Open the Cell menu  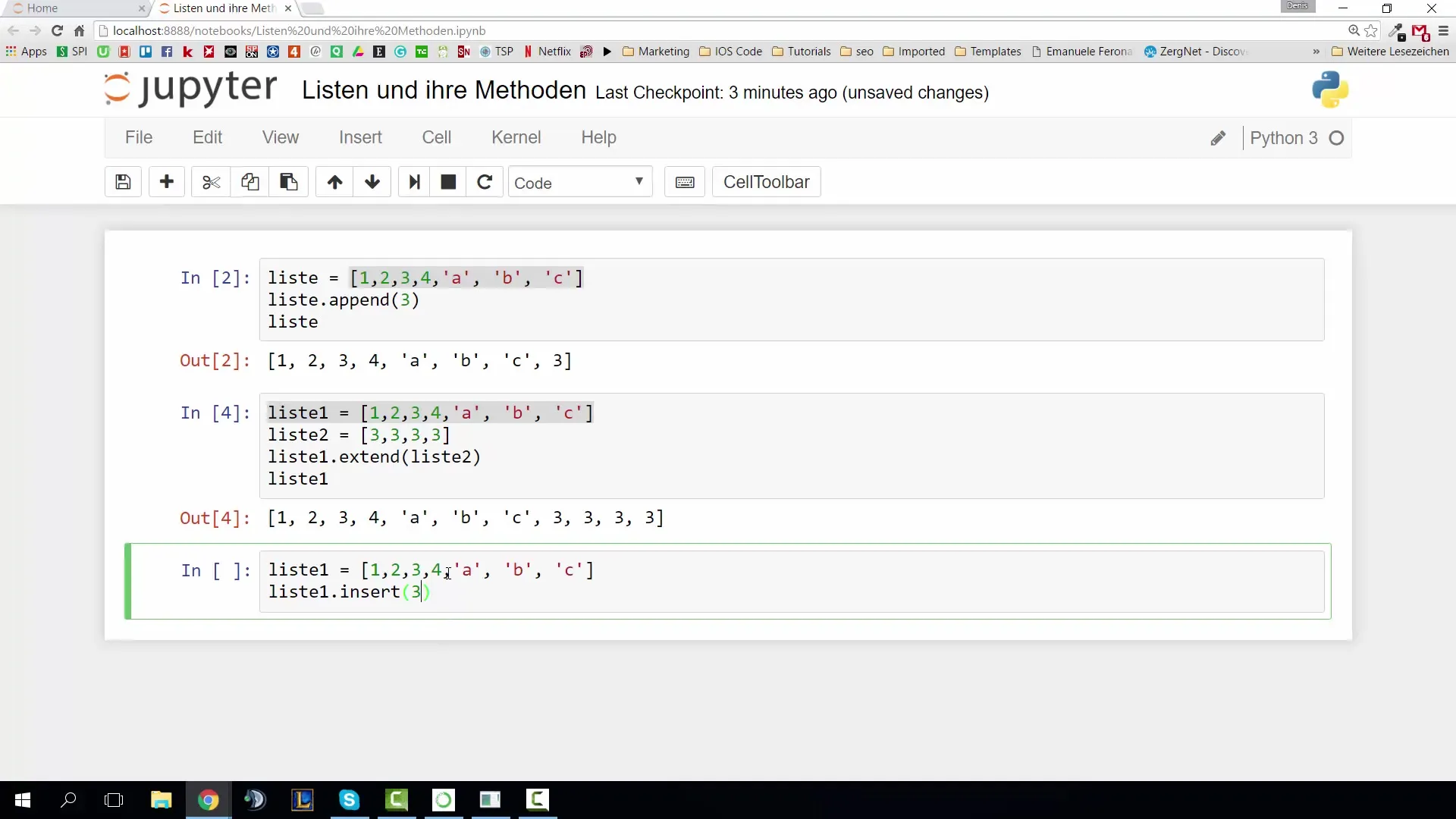coord(437,137)
